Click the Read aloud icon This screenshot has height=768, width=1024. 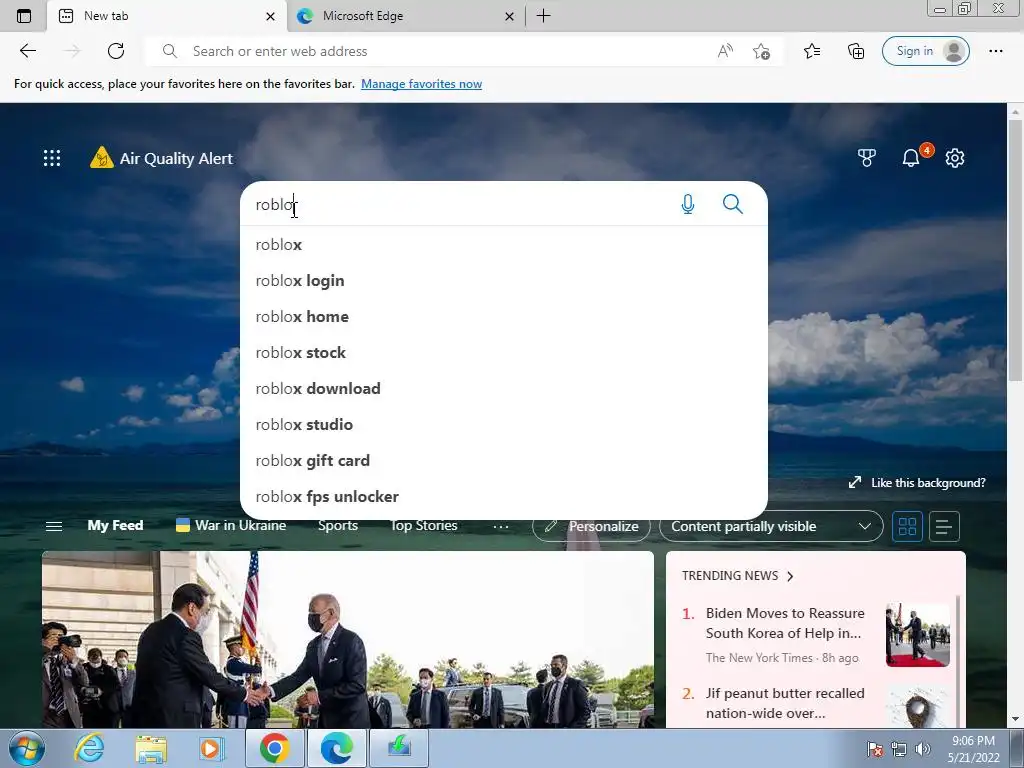[x=725, y=51]
